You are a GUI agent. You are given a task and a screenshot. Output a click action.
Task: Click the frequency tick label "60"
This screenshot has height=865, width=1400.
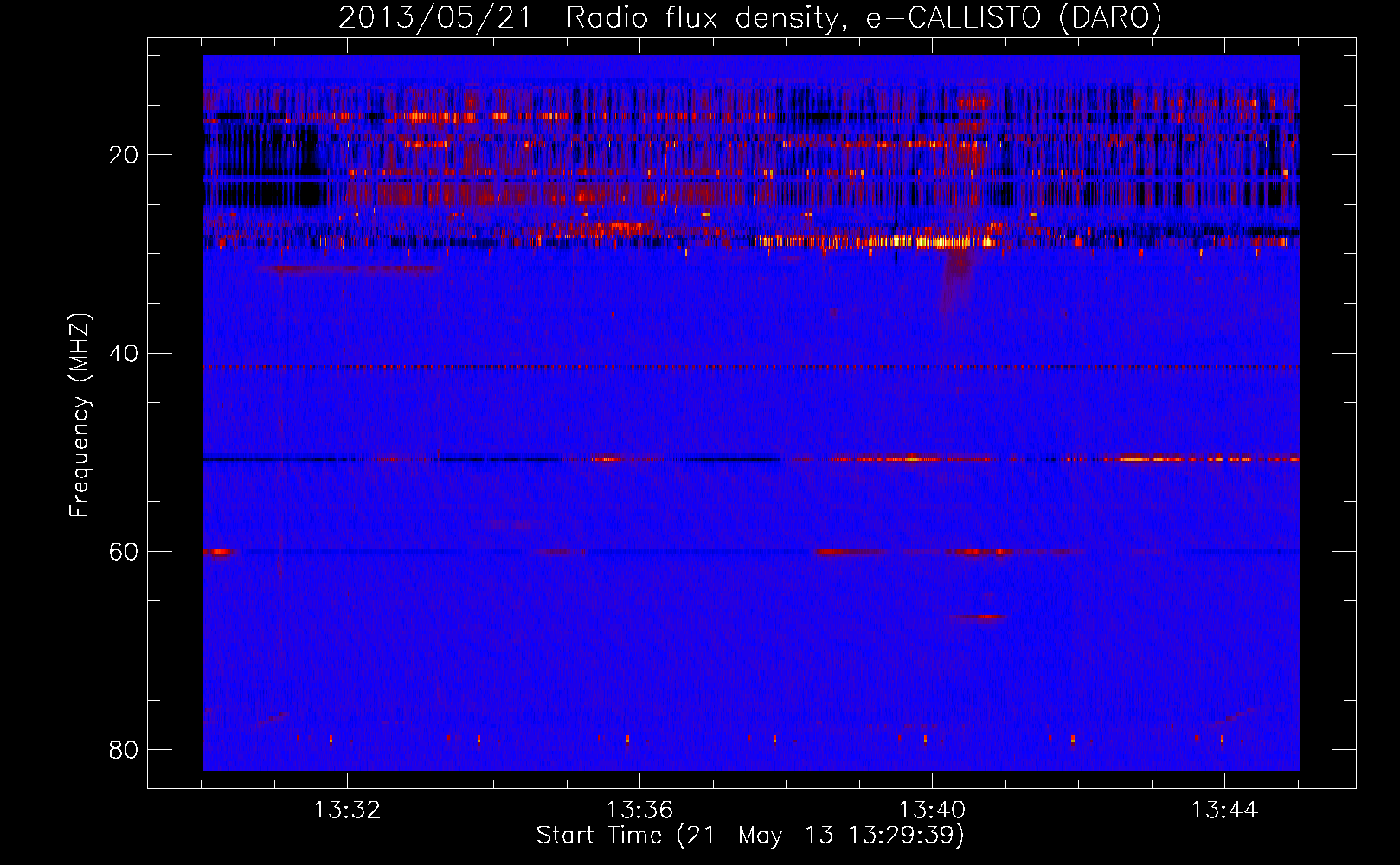(124, 551)
